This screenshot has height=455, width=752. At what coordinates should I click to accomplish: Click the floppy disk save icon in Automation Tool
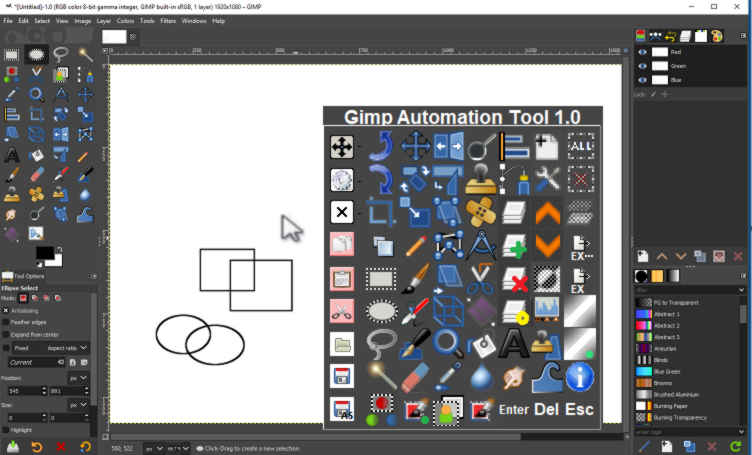342,376
